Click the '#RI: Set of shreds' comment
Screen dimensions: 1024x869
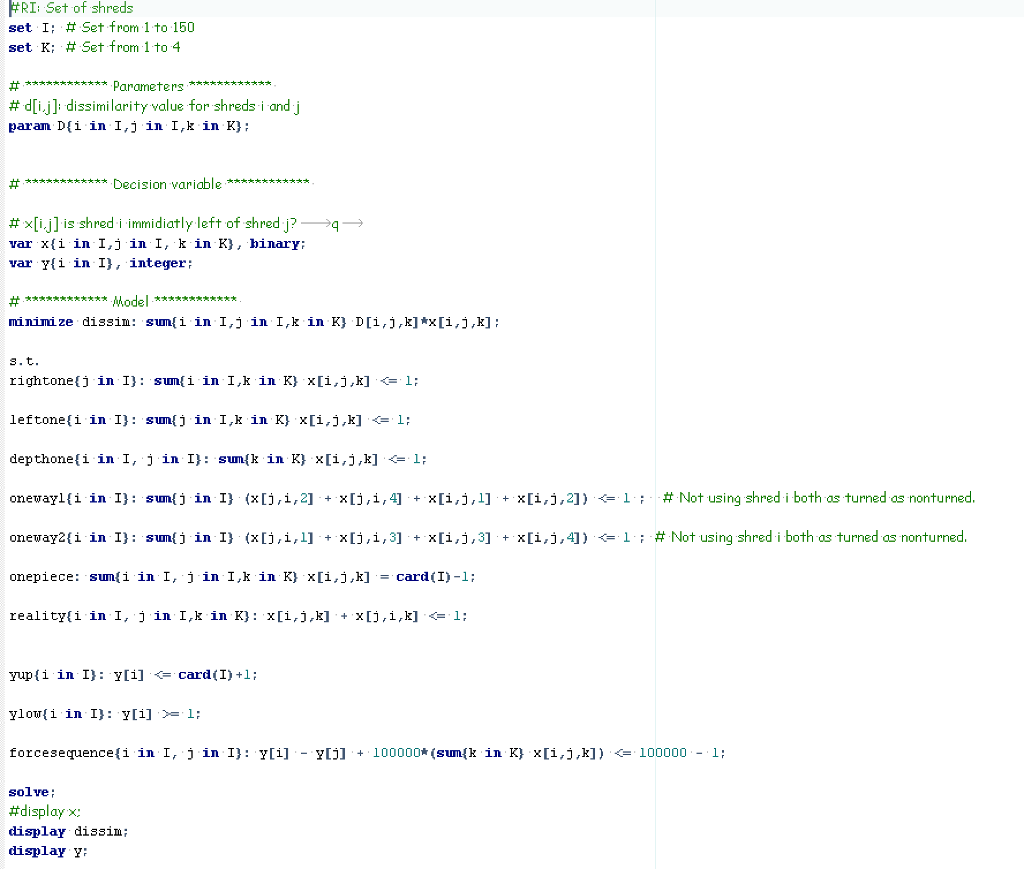click(x=70, y=8)
